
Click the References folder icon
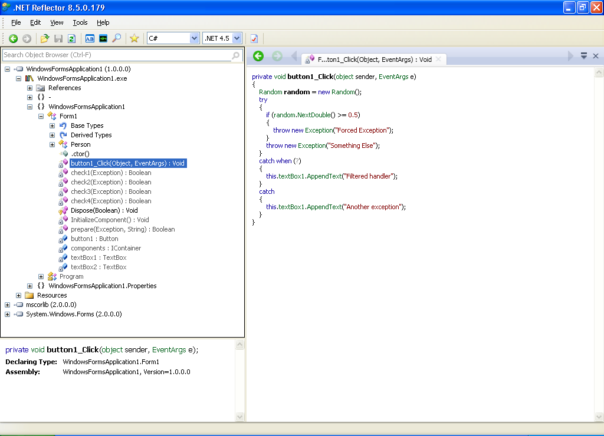click(40, 88)
